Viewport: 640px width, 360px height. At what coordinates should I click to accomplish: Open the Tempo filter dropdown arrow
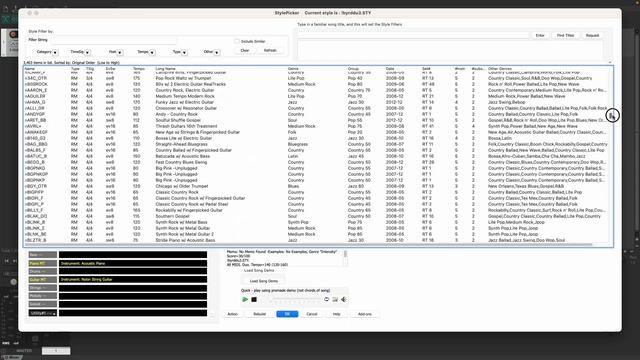click(152, 52)
